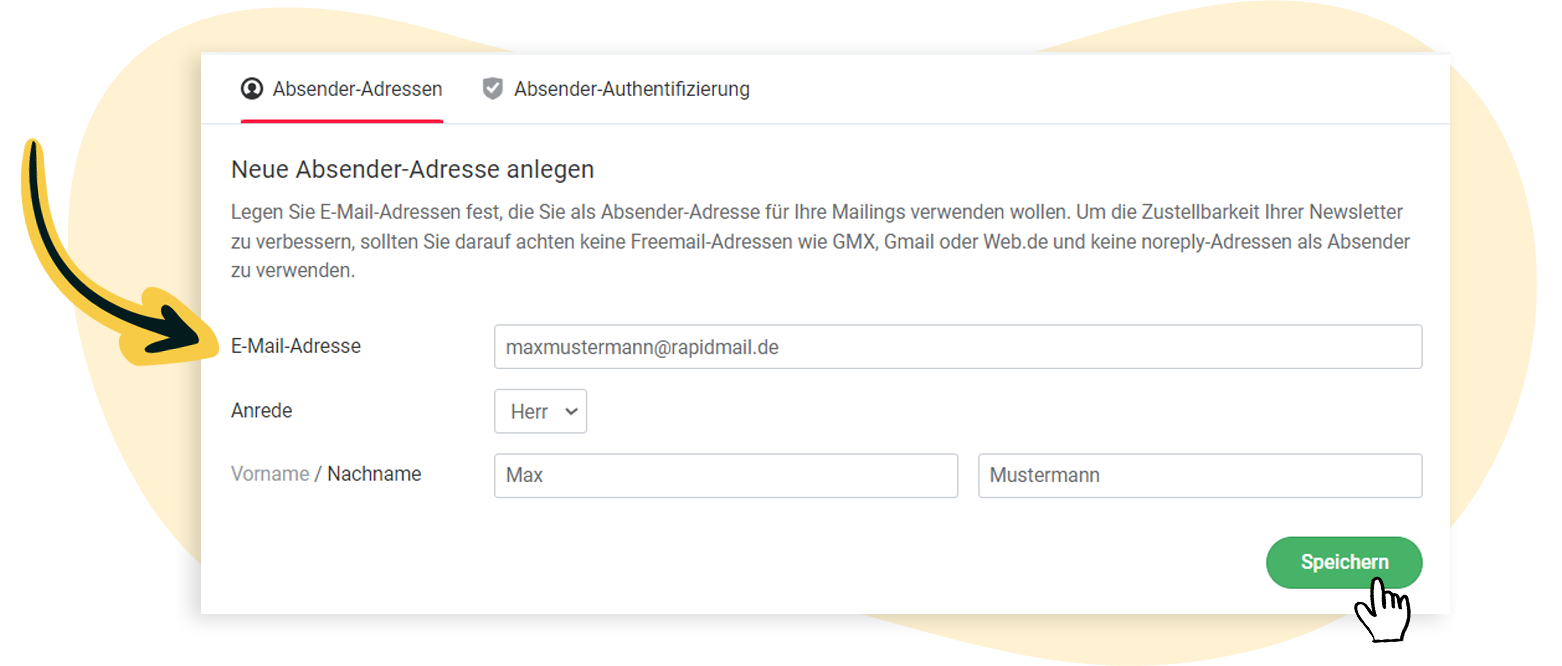Click the E-Mail-Adresse input field

click(x=958, y=346)
